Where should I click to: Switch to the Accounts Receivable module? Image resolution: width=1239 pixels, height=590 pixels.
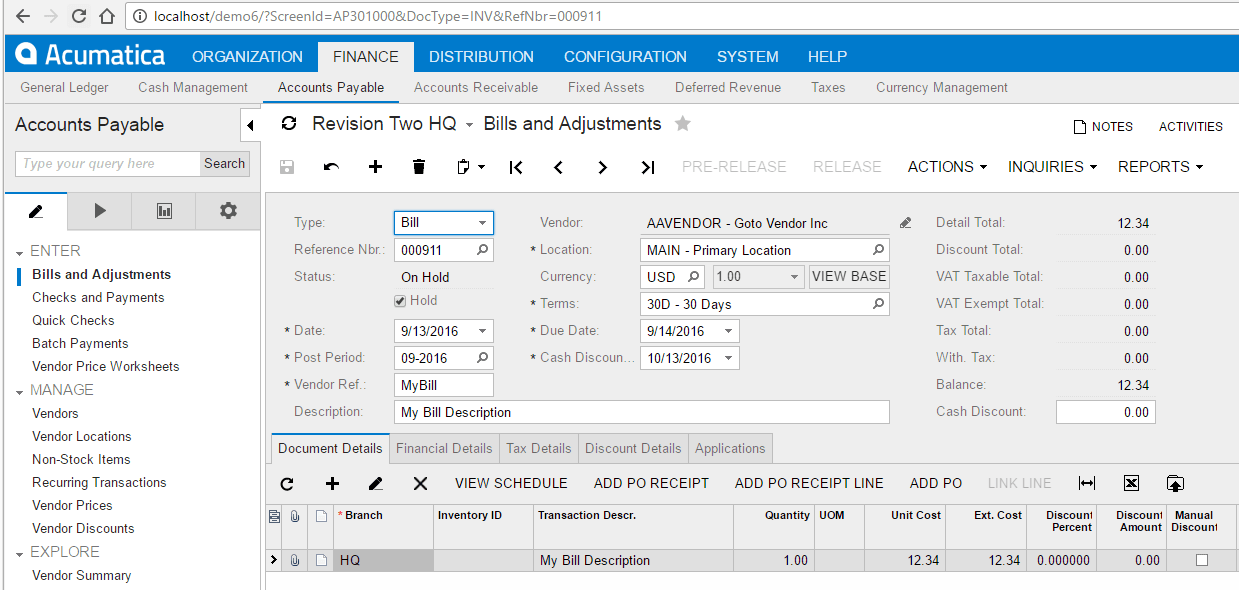[476, 87]
